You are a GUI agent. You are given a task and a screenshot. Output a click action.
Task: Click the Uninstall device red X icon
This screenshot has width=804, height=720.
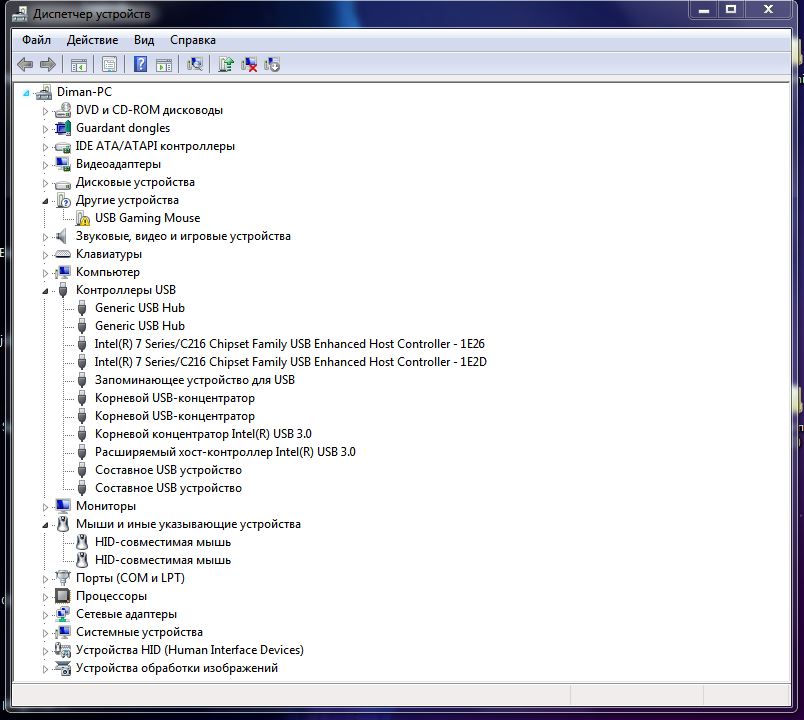point(249,65)
